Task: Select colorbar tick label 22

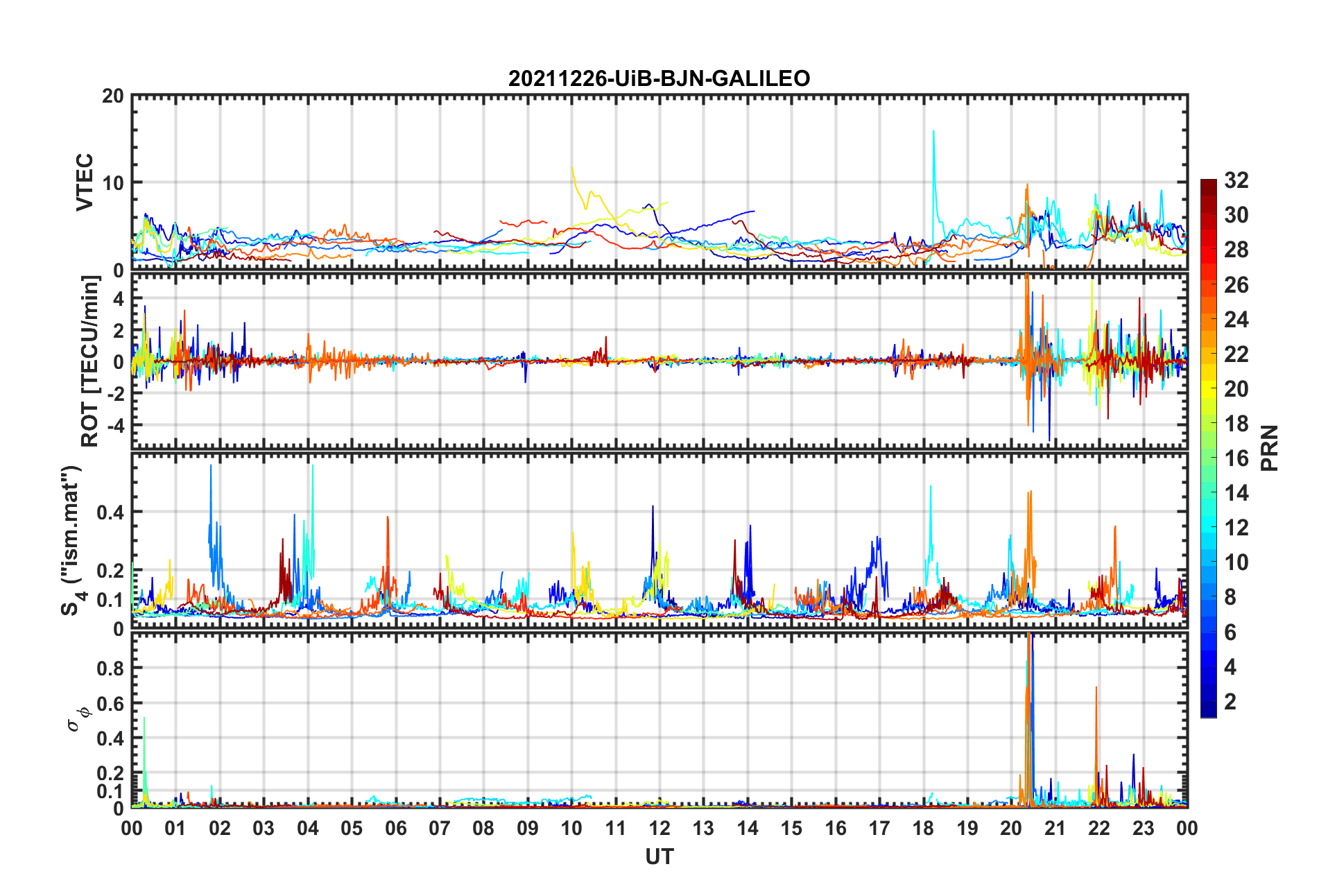Action: (x=1236, y=354)
